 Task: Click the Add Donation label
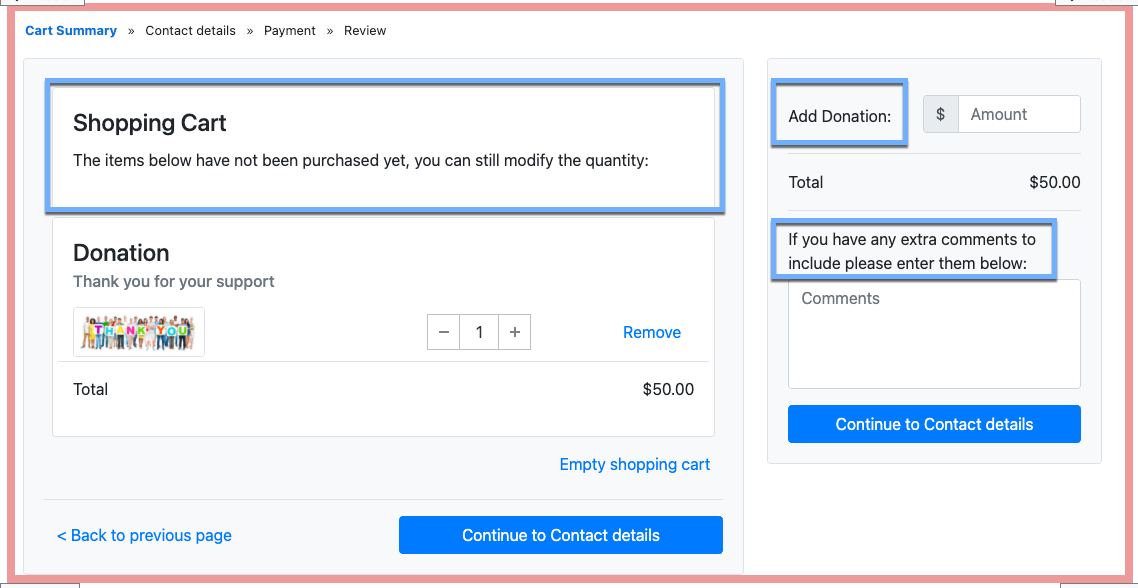point(839,116)
